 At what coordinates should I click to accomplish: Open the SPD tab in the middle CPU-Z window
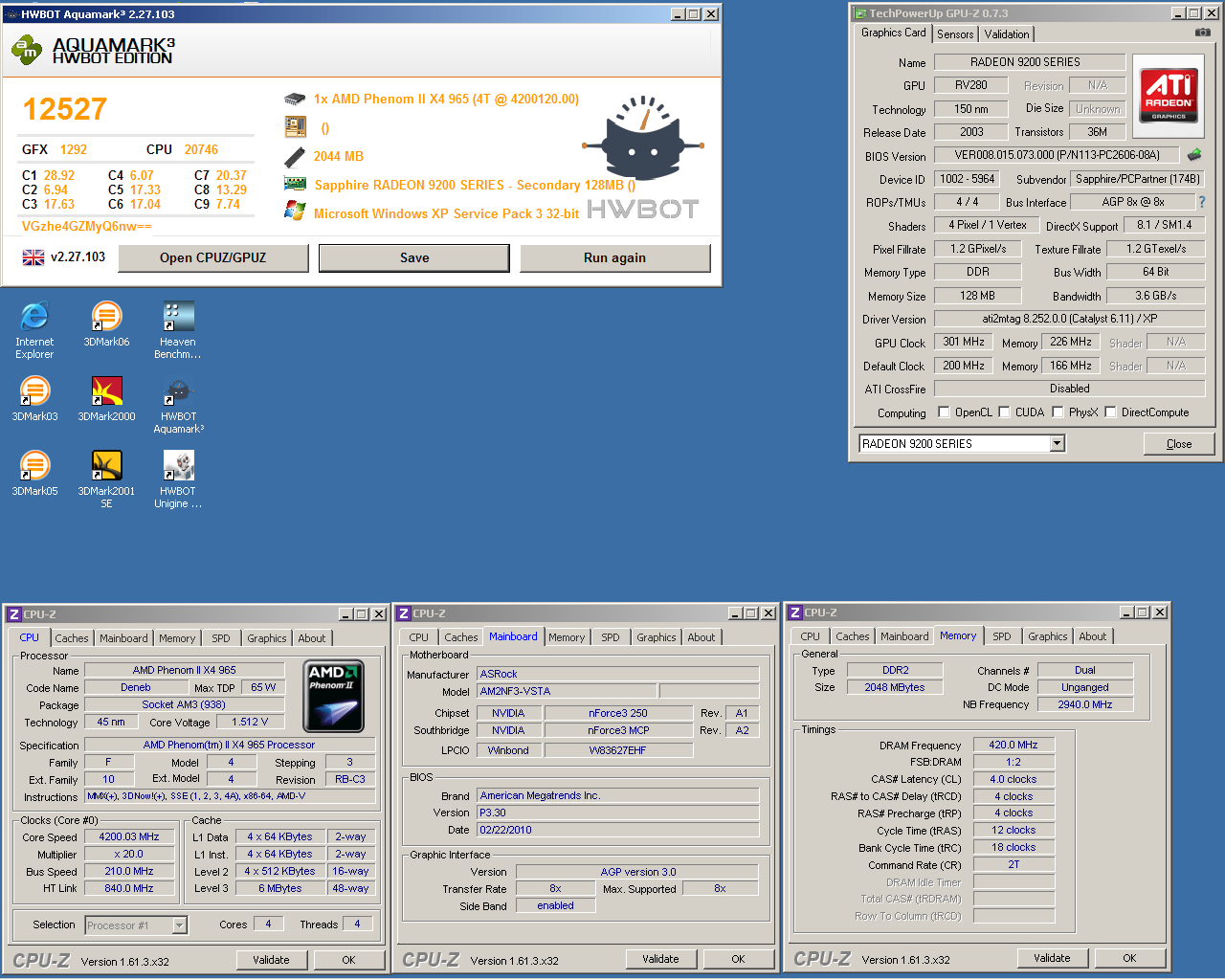(611, 637)
